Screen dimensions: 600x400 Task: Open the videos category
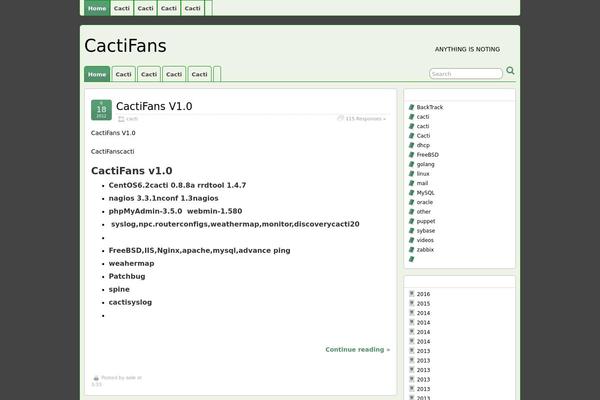pyautogui.click(x=425, y=240)
